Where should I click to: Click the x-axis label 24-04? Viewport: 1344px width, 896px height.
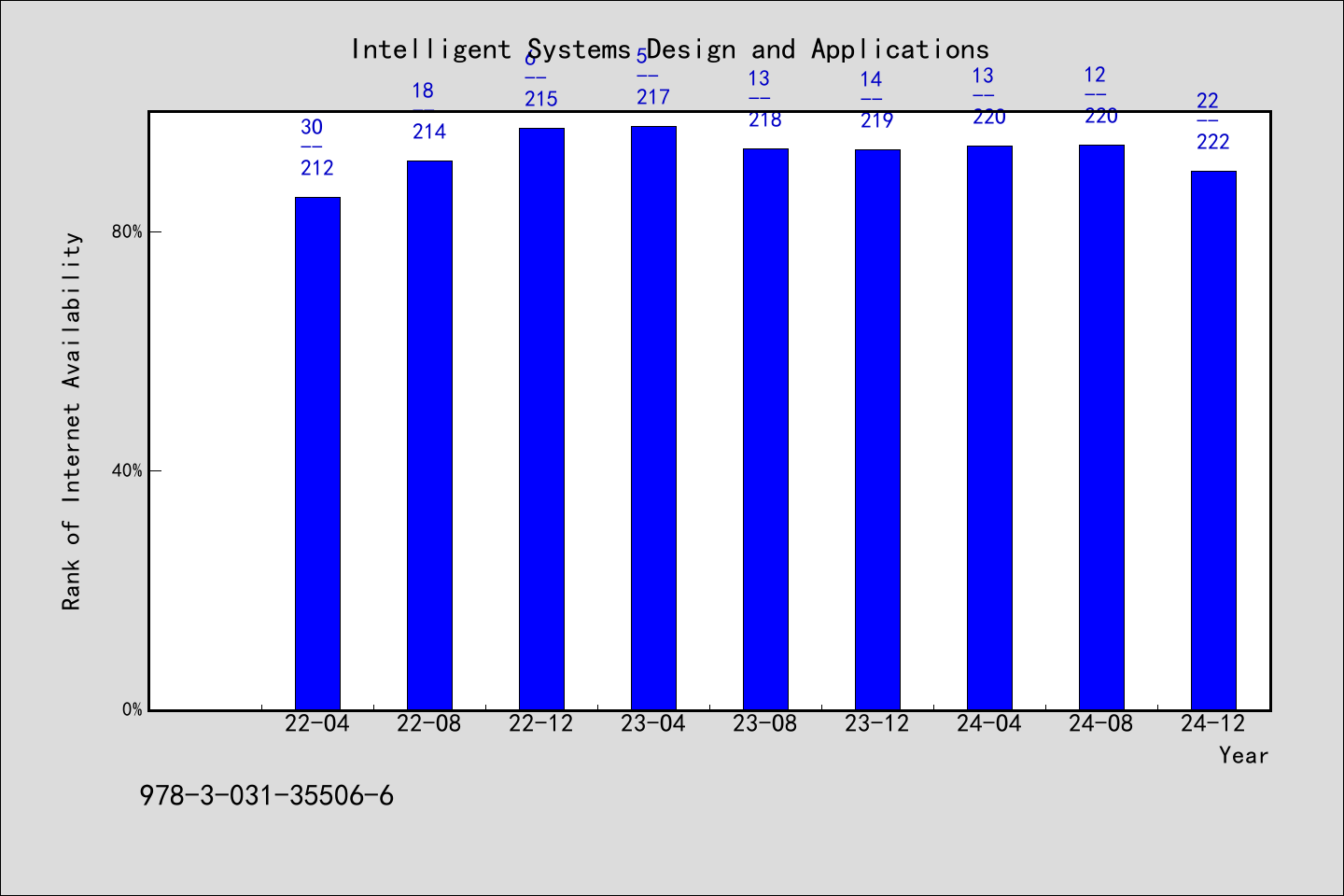(x=989, y=723)
